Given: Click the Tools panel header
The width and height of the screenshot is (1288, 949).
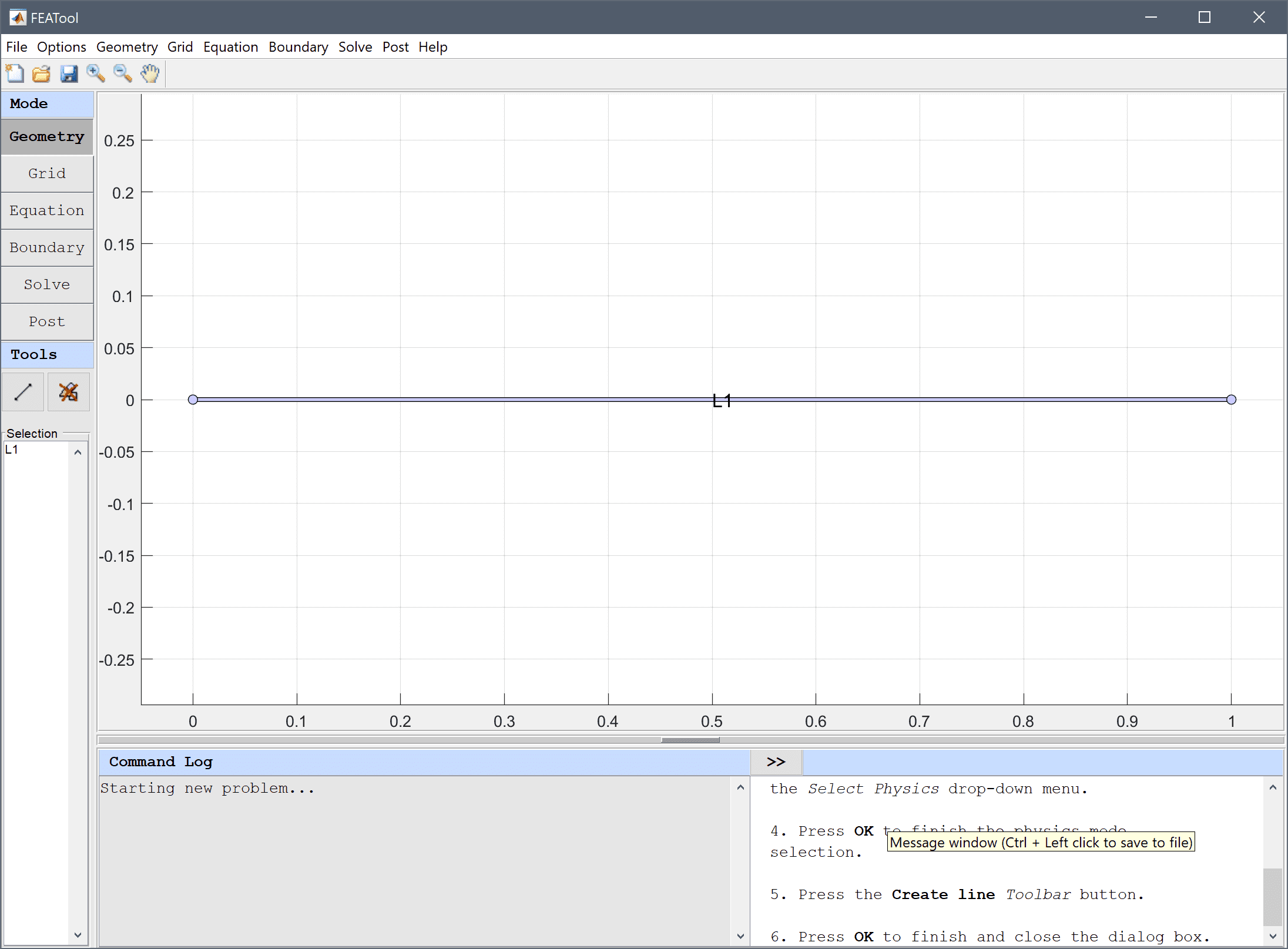Looking at the screenshot, I should pos(47,355).
